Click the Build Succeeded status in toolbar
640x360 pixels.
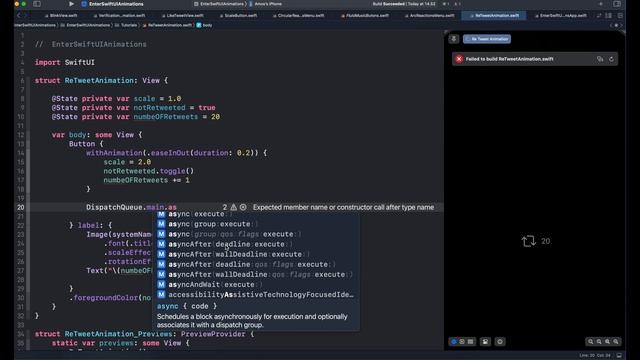(x=404, y=4)
